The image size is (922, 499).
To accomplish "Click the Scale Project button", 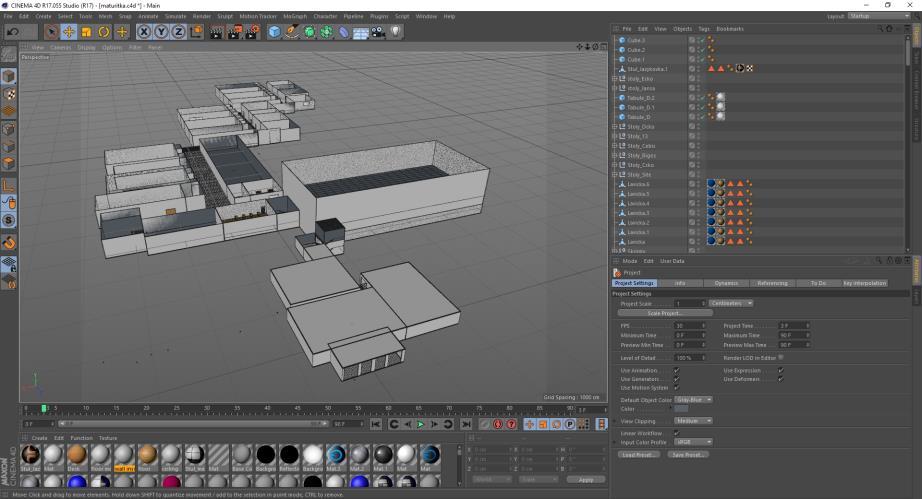I will 665,313.
